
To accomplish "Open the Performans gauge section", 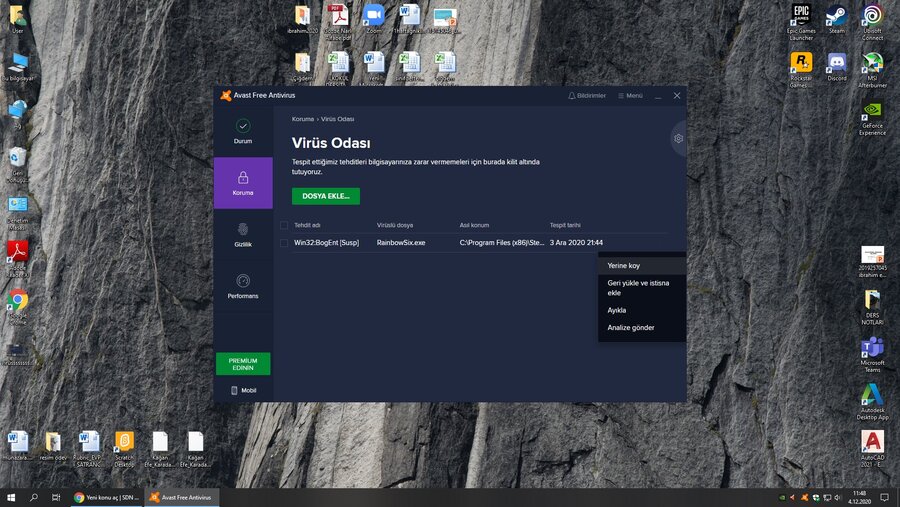I will [243, 281].
